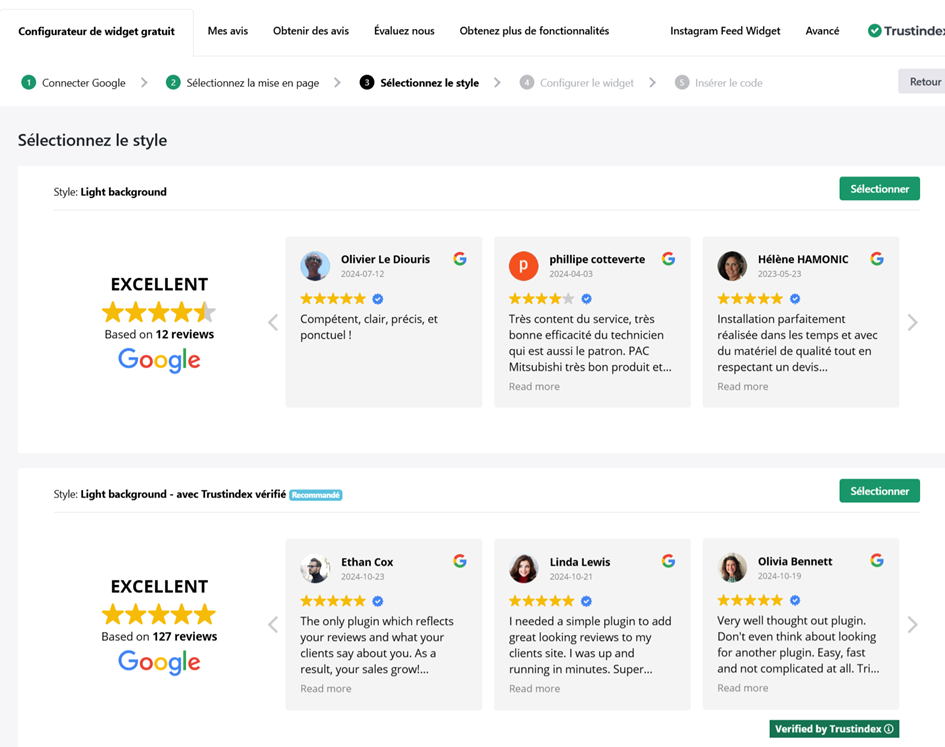Click phillipe cotteverte four-star rating
Image resolution: width=945 pixels, height=747 pixels.
point(541,299)
